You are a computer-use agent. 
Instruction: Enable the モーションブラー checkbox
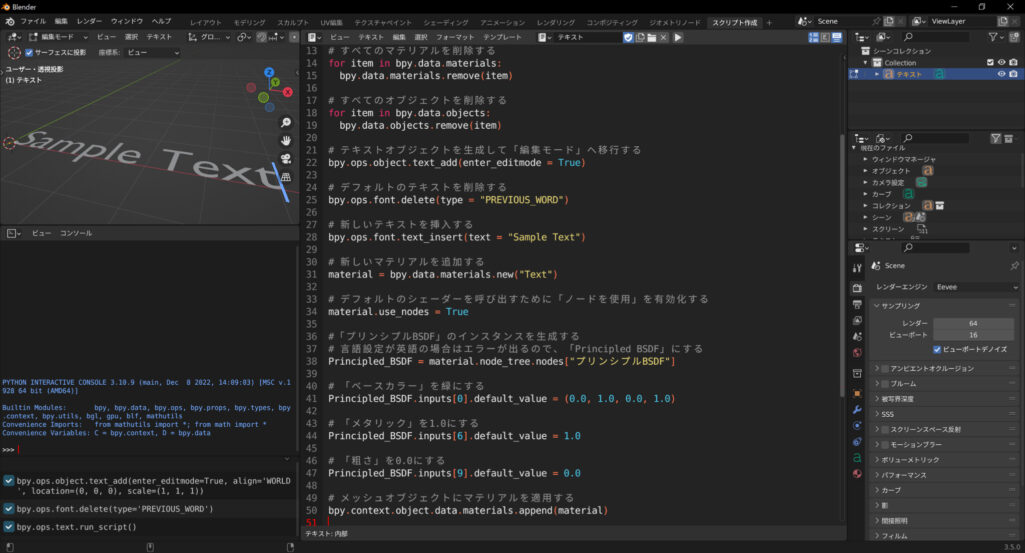[885, 444]
